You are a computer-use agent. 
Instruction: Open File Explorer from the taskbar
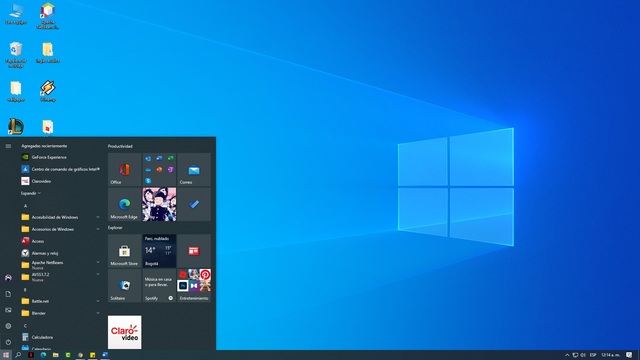(56, 355)
